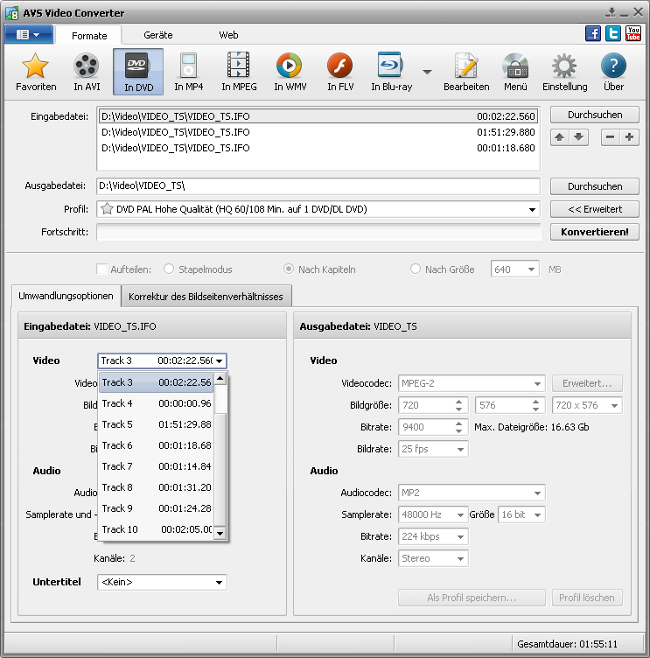Viewport: 650px width, 658px height.
Task: Select input file with duration 01:51:29.880
Action: pyautogui.click(x=318, y=132)
